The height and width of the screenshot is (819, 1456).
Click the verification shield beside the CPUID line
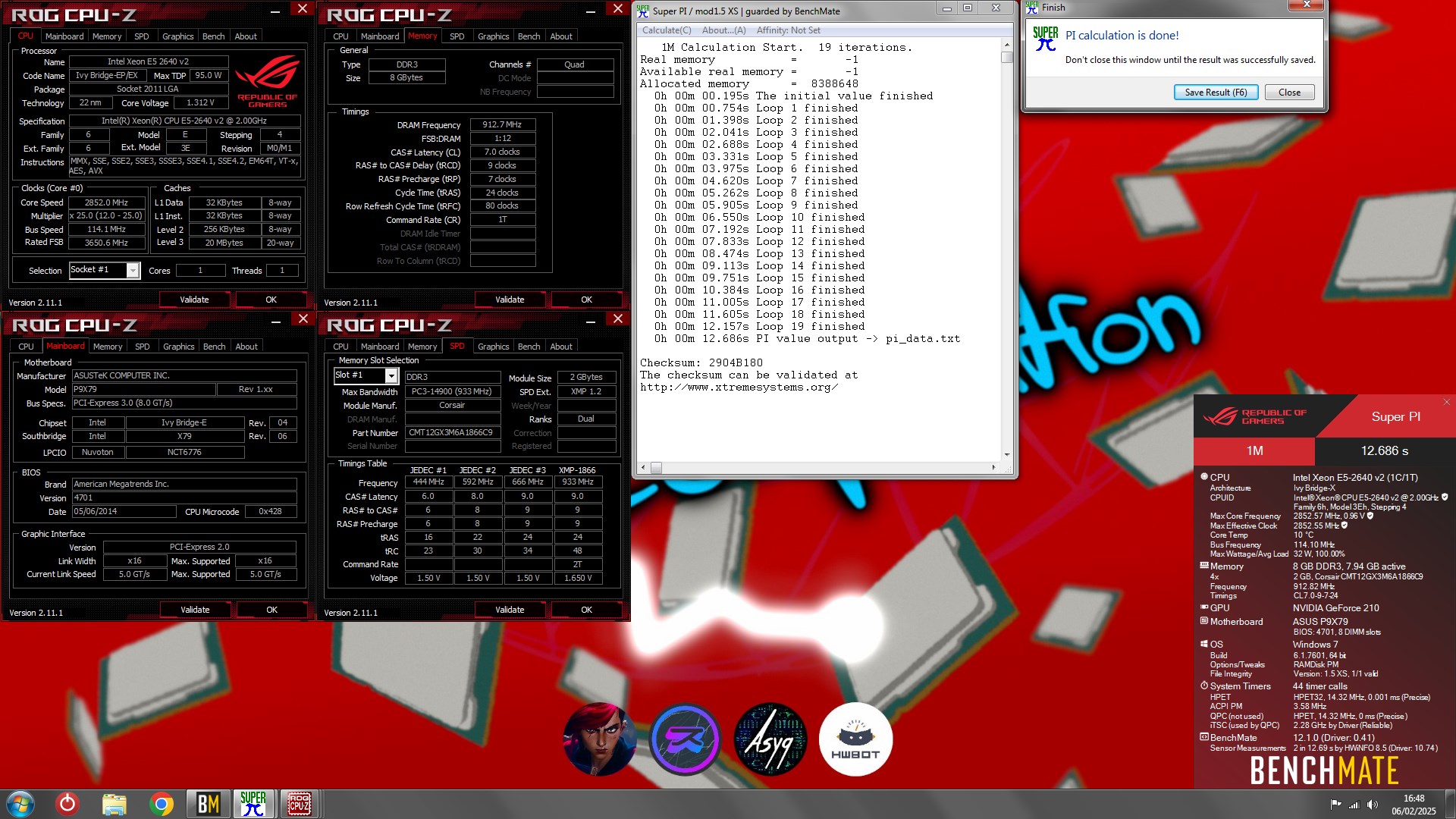click(x=1445, y=497)
